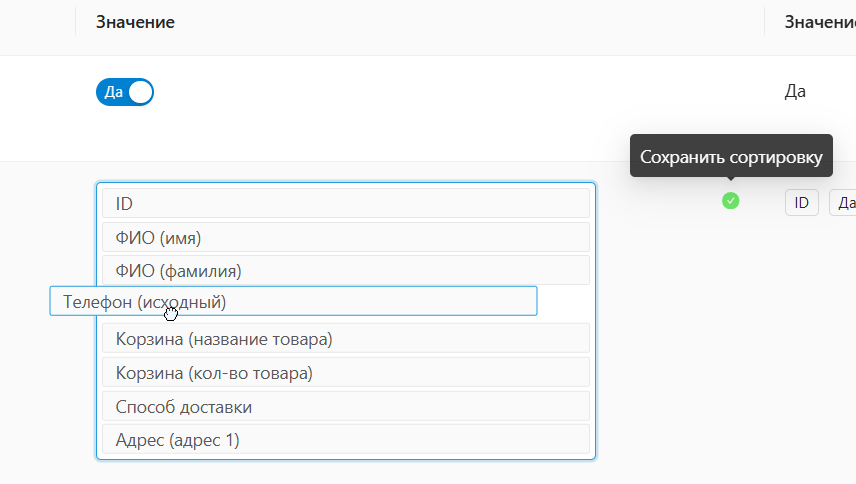Click the "Способ доставки" list item

click(x=346, y=407)
